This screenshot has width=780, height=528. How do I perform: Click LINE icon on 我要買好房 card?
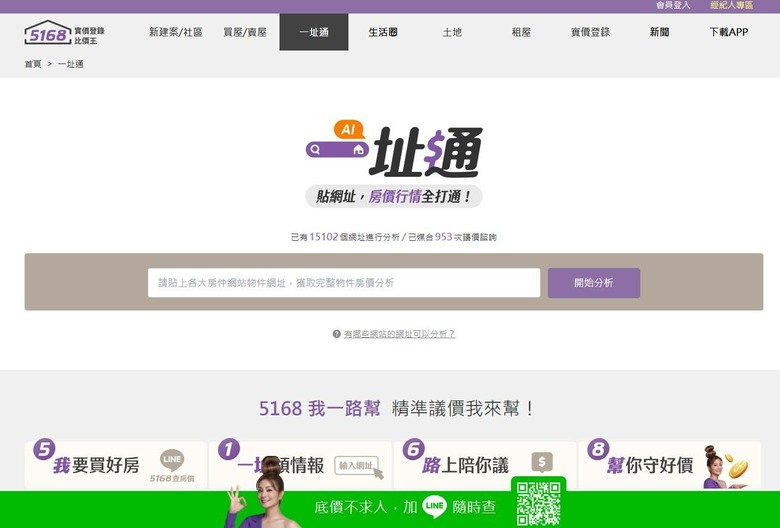click(172, 460)
